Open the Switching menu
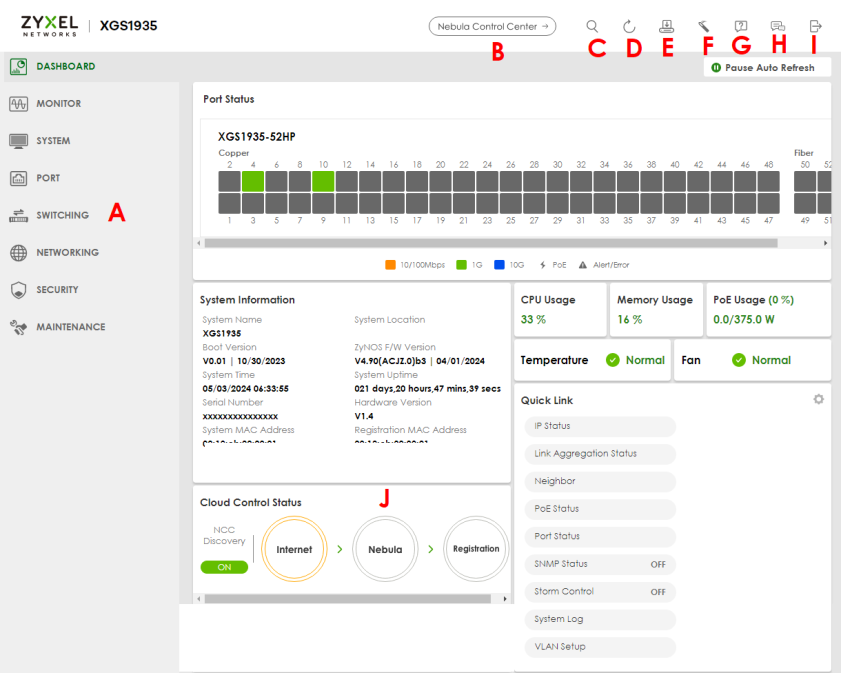Viewport: 841px width, 673px height. tap(63, 215)
